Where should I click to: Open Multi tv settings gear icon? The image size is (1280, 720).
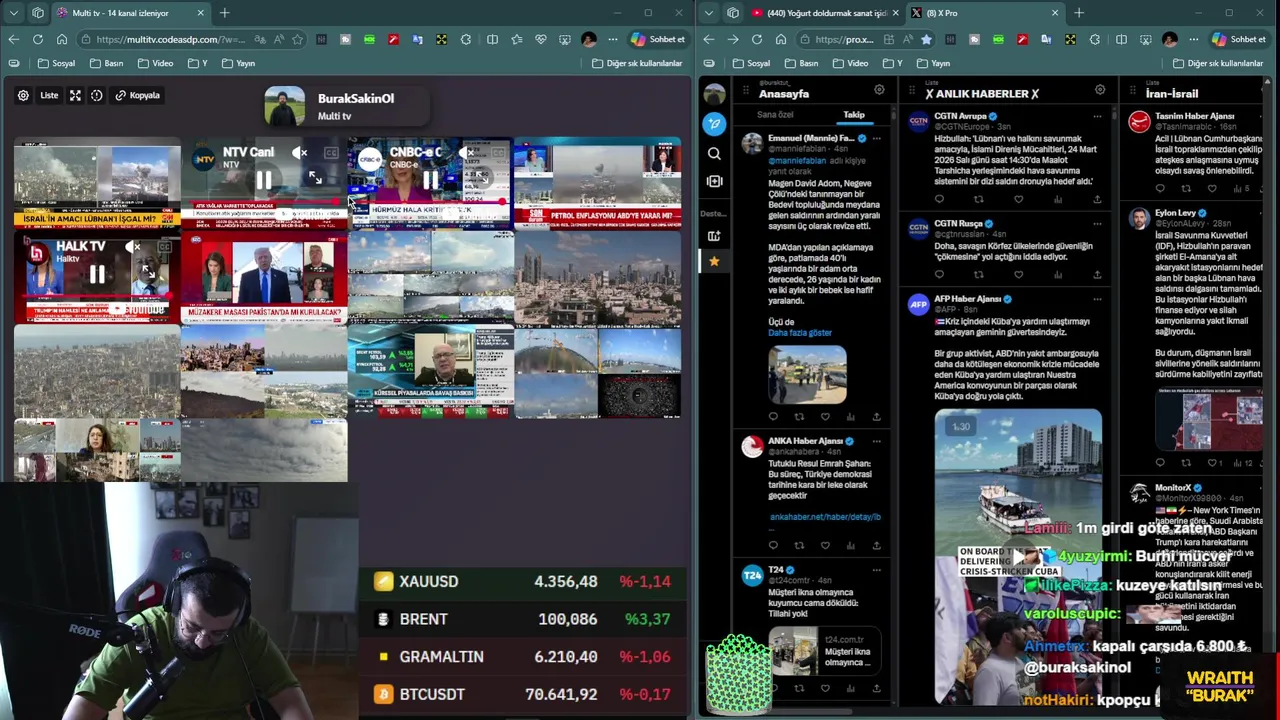point(23,95)
